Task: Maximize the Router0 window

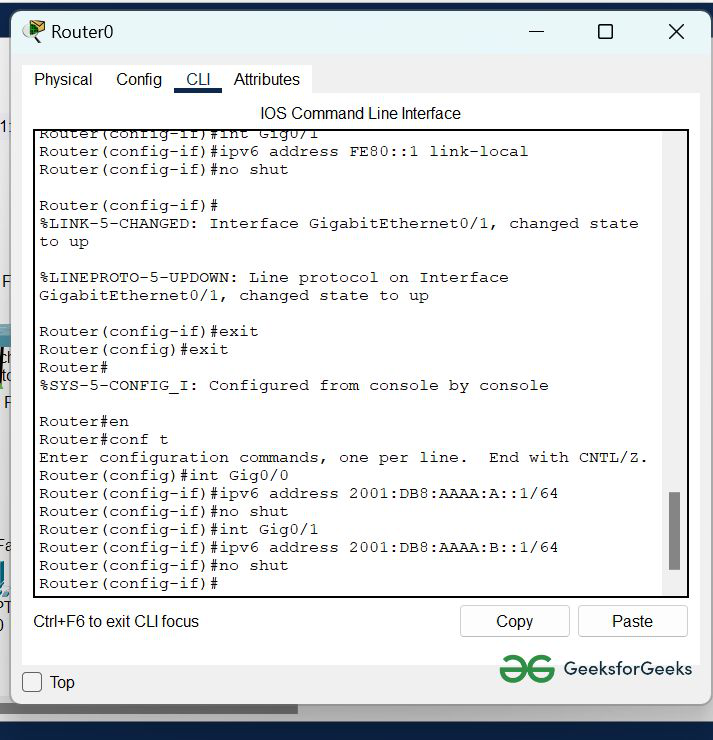Action: [x=605, y=32]
